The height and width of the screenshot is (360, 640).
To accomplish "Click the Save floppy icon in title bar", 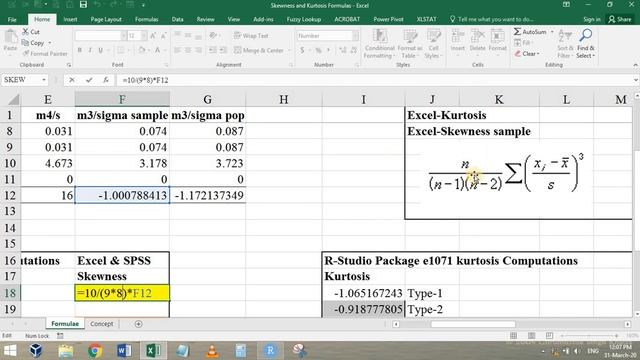I will (83, 5).
